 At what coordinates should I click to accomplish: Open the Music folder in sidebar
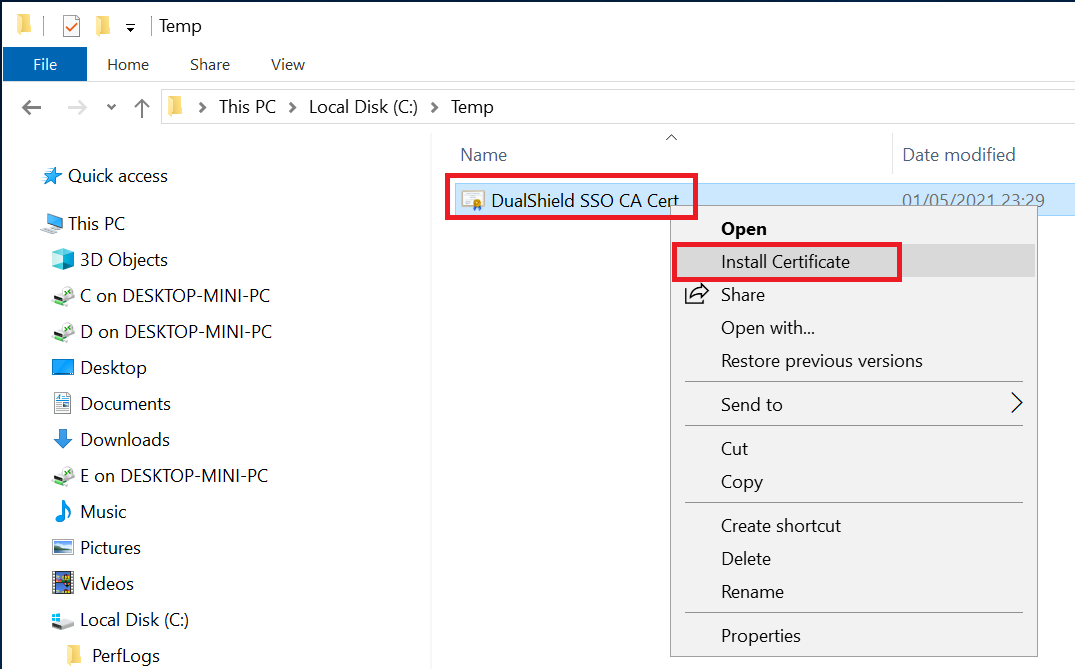point(103,512)
